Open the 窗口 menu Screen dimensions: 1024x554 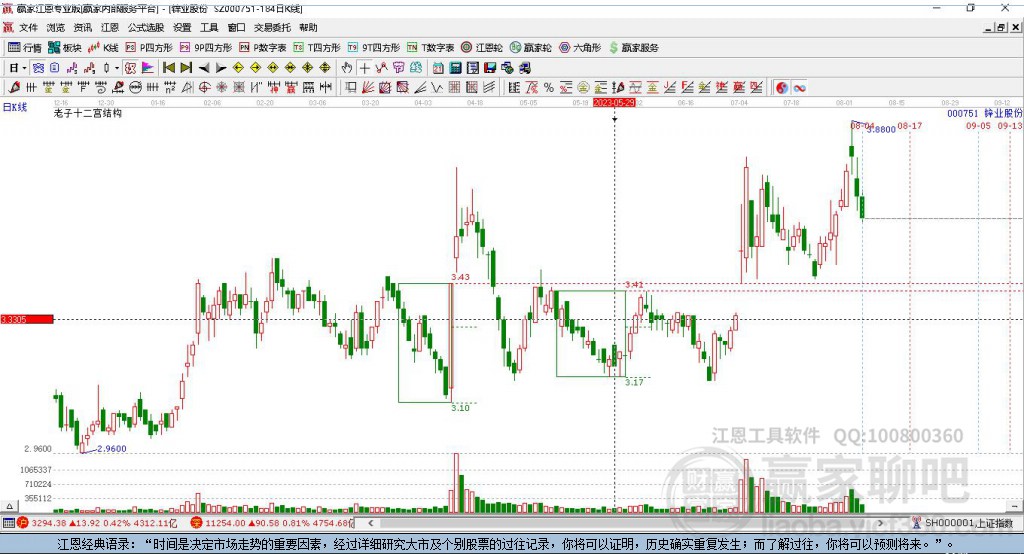click(236, 27)
